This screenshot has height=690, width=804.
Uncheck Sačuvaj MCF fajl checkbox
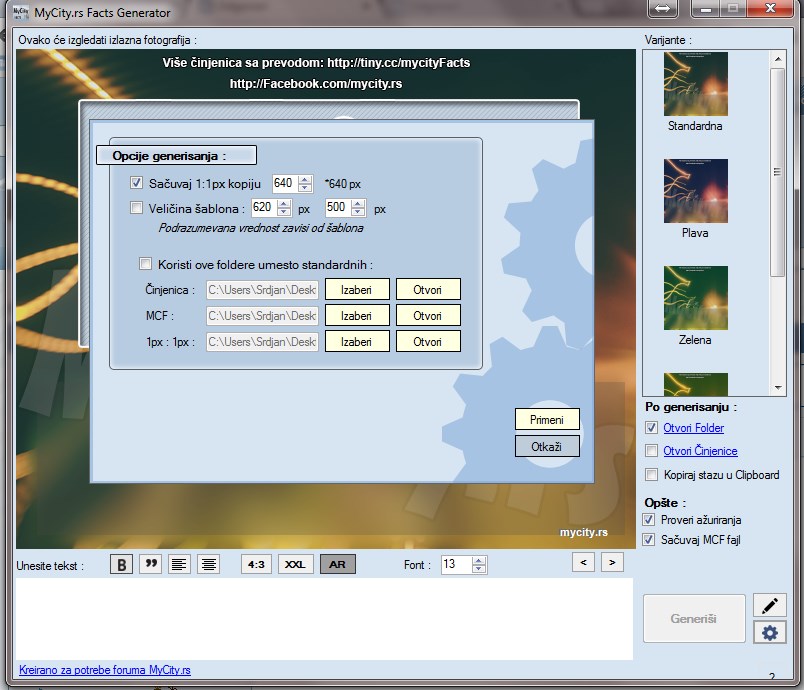(649, 539)
